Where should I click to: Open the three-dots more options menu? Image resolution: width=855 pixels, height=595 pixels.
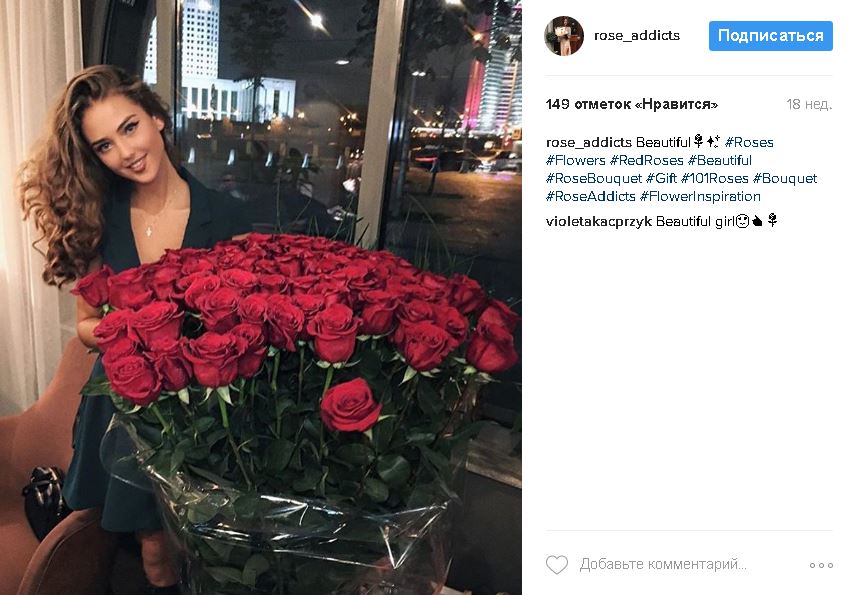[821, 566]
